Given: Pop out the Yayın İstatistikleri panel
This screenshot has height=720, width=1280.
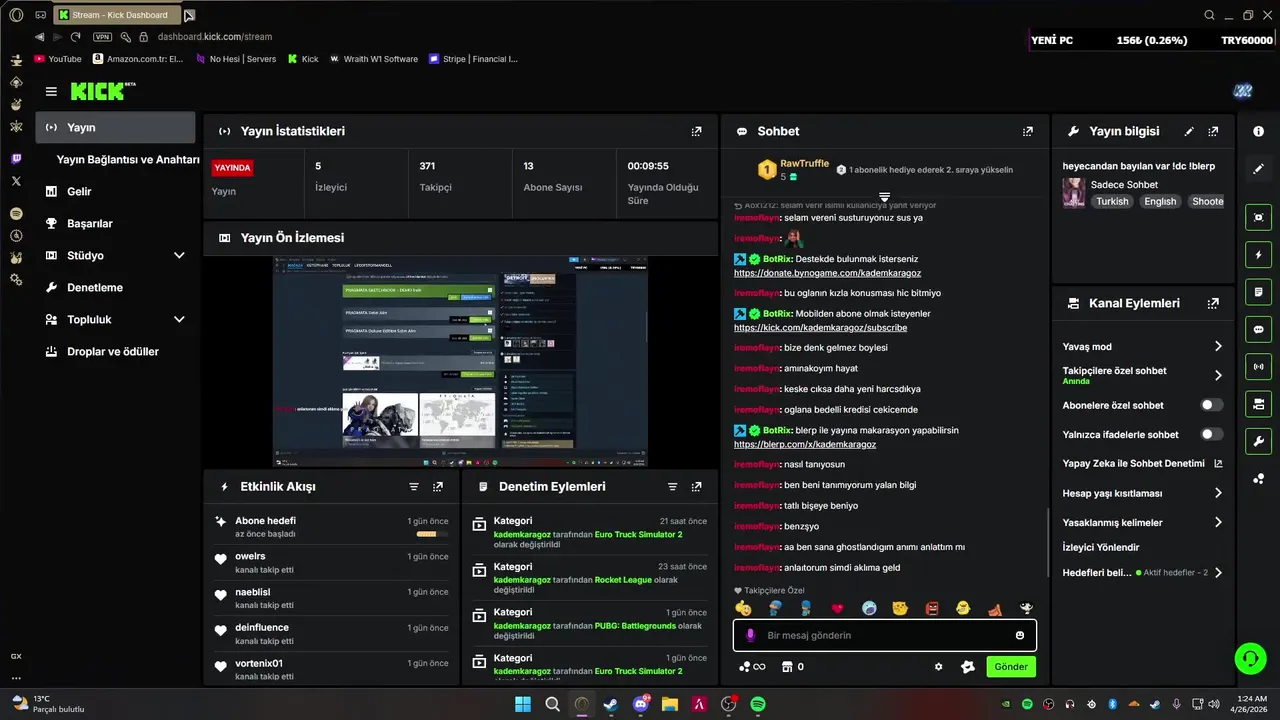Looking at the screenshot, I should point(697,131).
